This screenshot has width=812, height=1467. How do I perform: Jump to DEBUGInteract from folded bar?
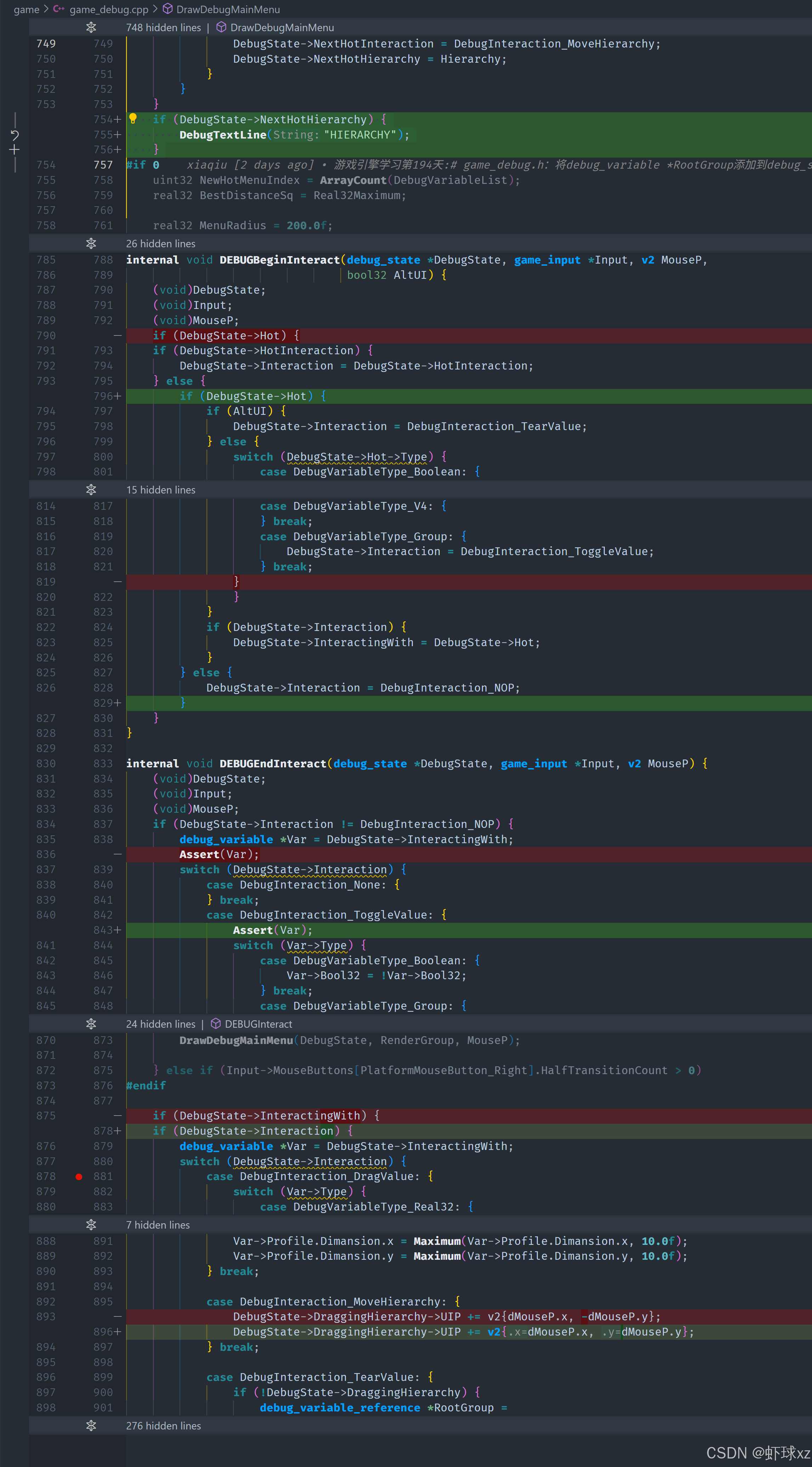point(259,1024)
